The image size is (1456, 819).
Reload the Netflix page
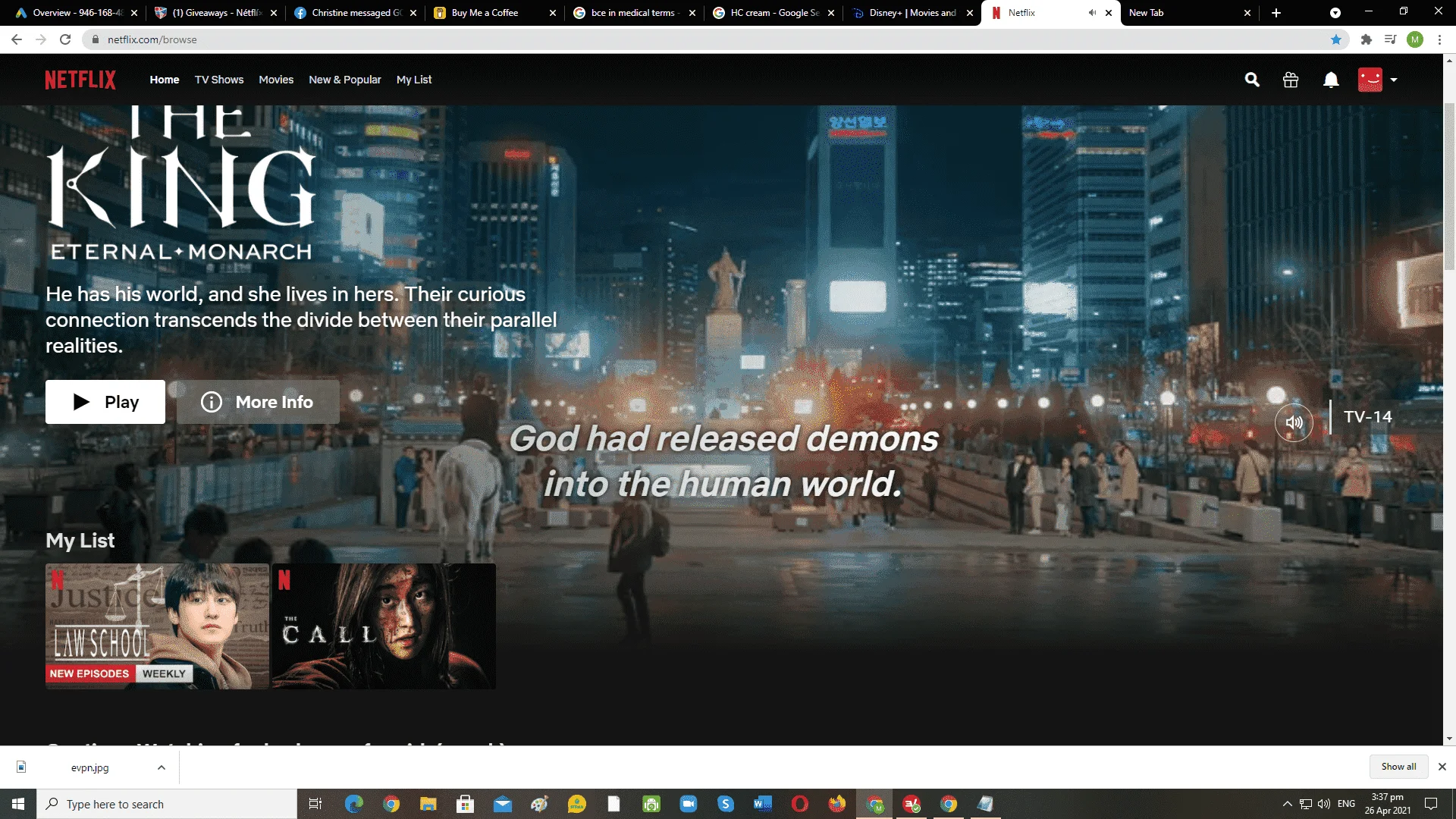click(x=65, y=39)
